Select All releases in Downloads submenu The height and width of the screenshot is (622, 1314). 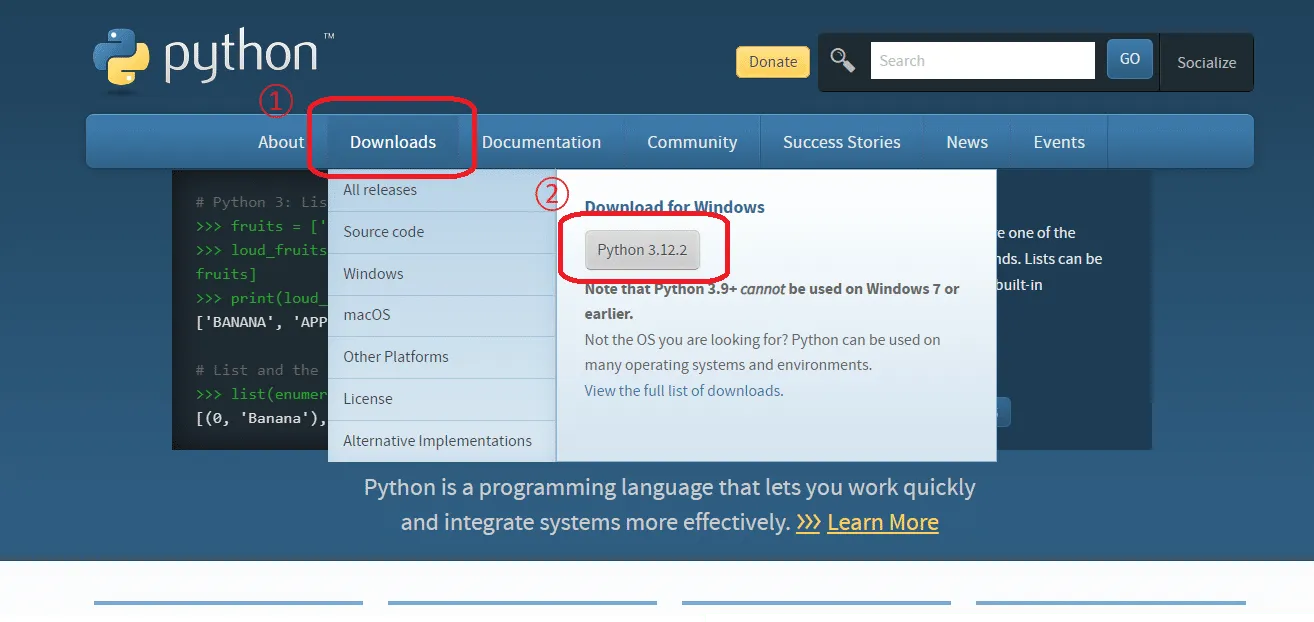pos(442,190)
